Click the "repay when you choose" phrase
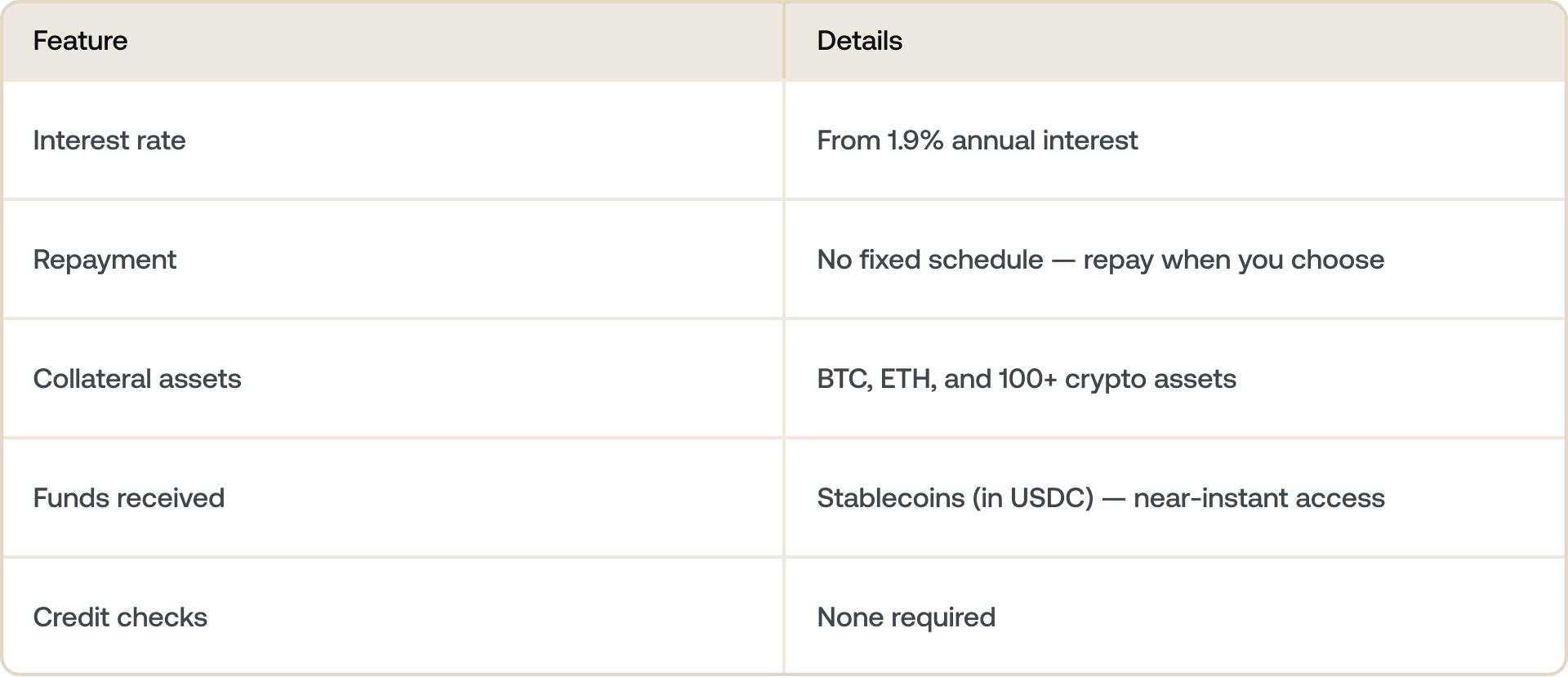The height and width of the screenshot is (677, 1568). (1233, 260)
